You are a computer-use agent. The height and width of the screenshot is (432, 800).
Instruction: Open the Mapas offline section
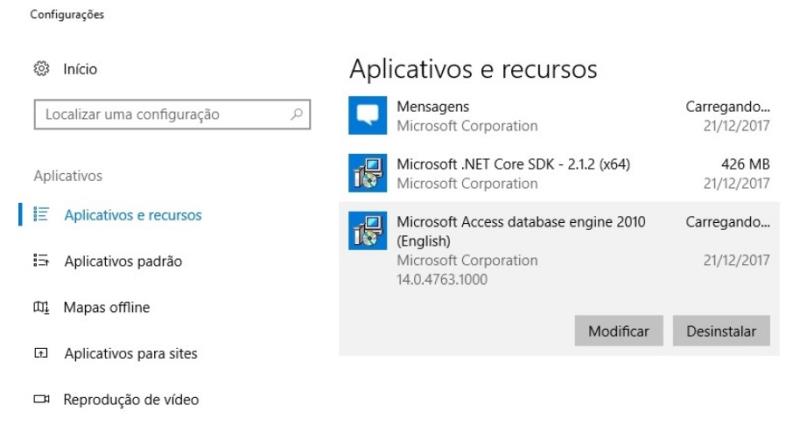(107, 308)
